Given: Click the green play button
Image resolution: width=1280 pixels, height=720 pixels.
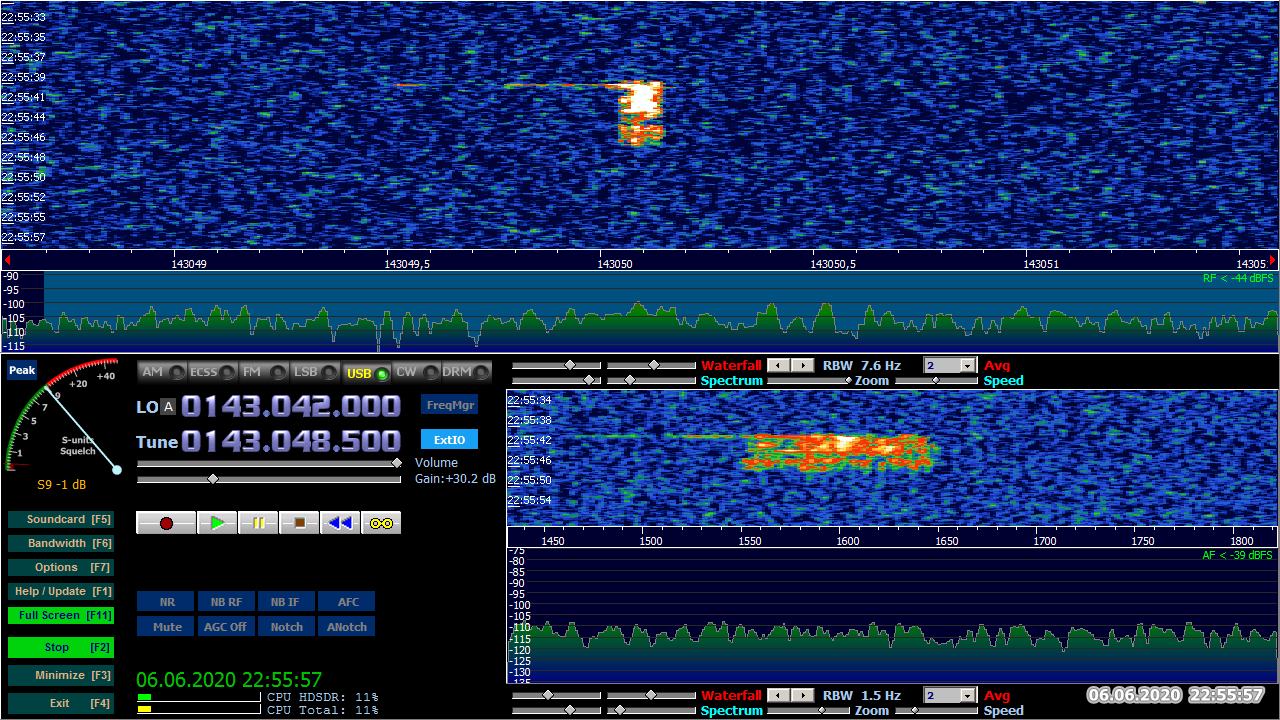Looking at the screenshot, I should [217, 523].
